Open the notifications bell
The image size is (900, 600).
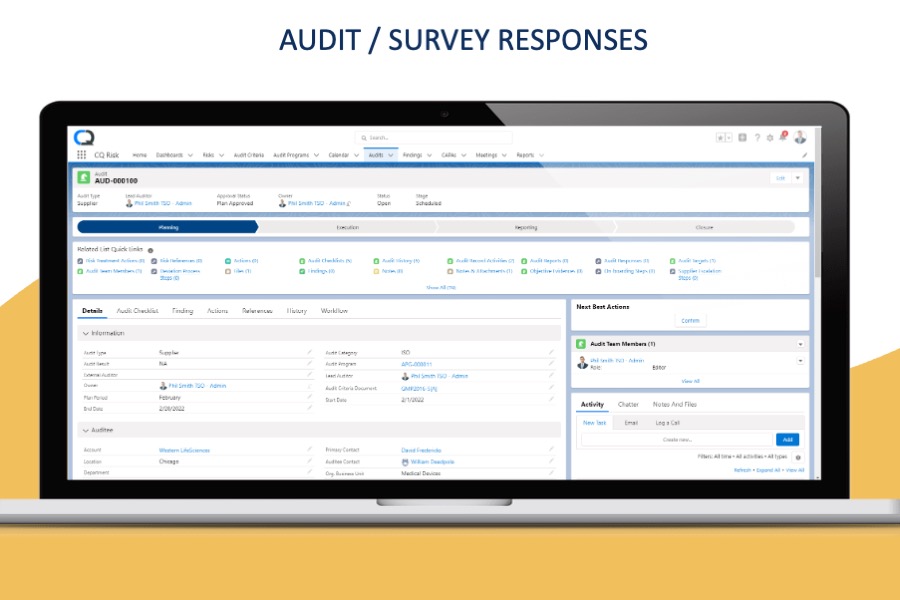pyautogui.click(x=783, y=137)
